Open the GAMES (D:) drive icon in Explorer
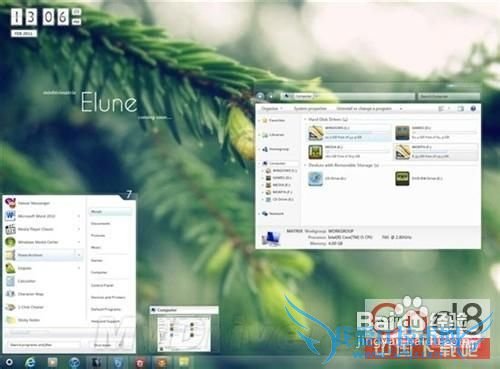The width and height of the screenshot is (500, 369). click(402, 132)
